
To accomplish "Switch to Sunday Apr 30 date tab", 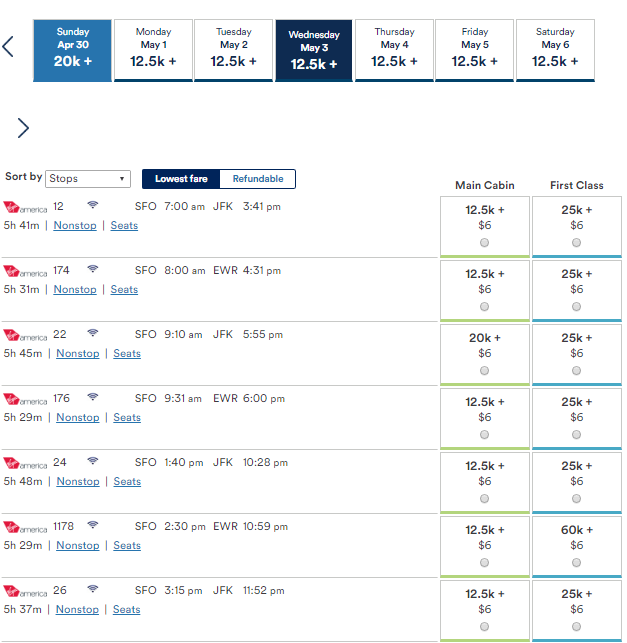I will point(72,50).
